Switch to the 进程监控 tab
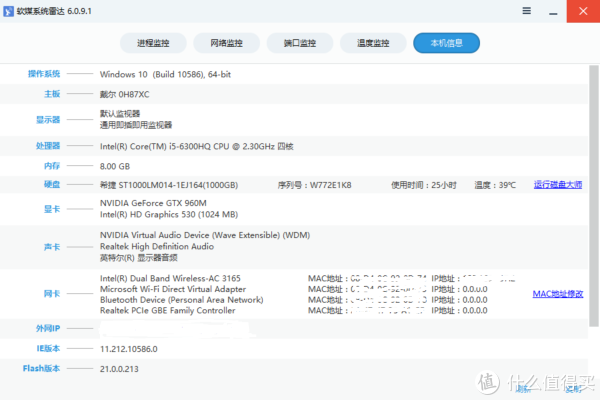Viewport: 600px width, 400px height. [x=153, y=43]
